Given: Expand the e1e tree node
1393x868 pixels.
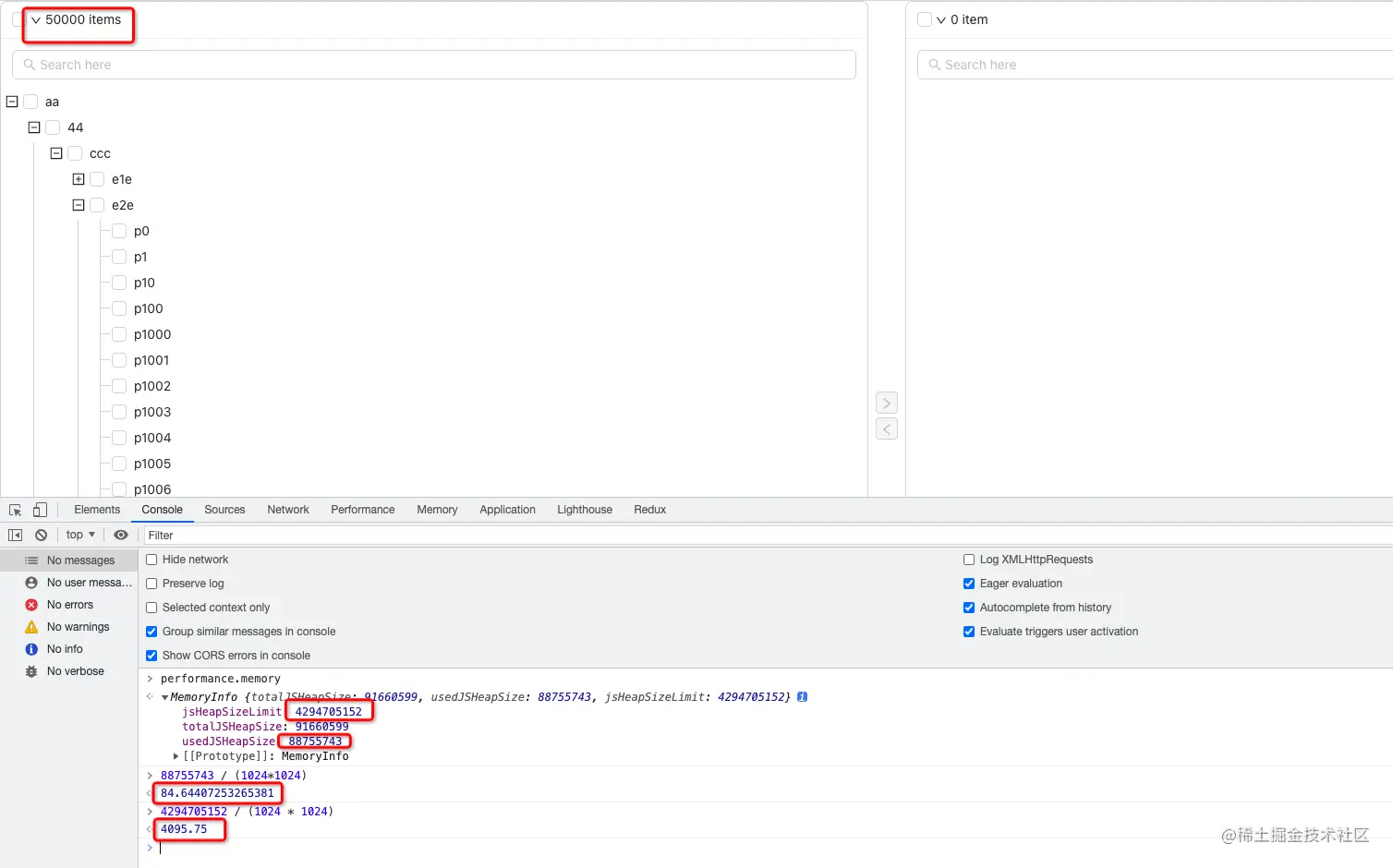Looking at the screenshot, I should (x=79, y=179).
